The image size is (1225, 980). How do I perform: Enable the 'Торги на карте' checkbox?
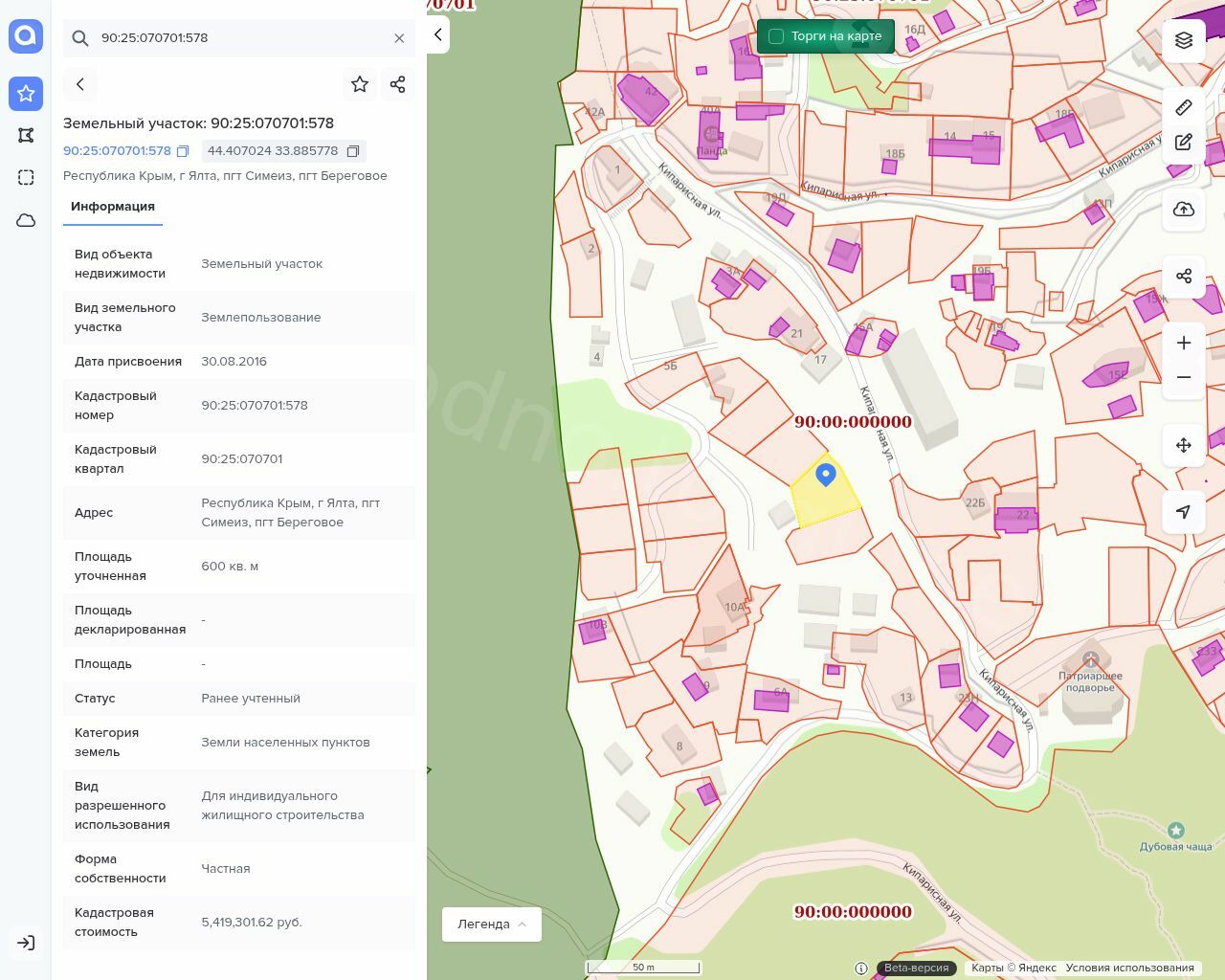coord(776,36)
